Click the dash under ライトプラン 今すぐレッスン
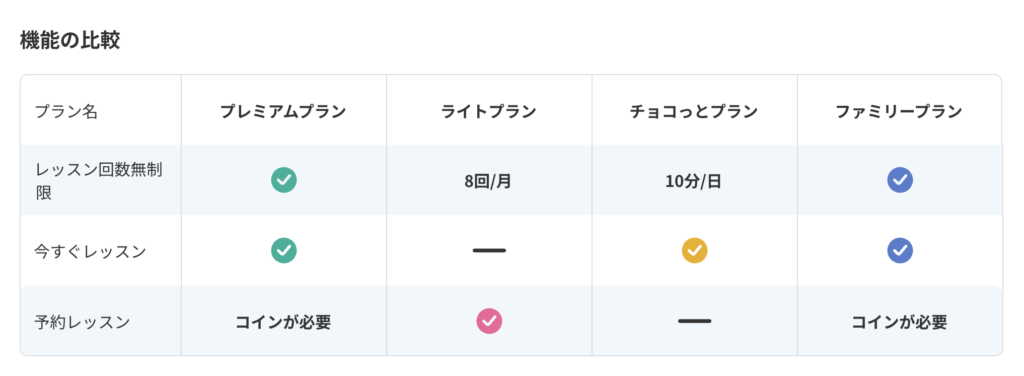1024x376 pixels. 489,251
